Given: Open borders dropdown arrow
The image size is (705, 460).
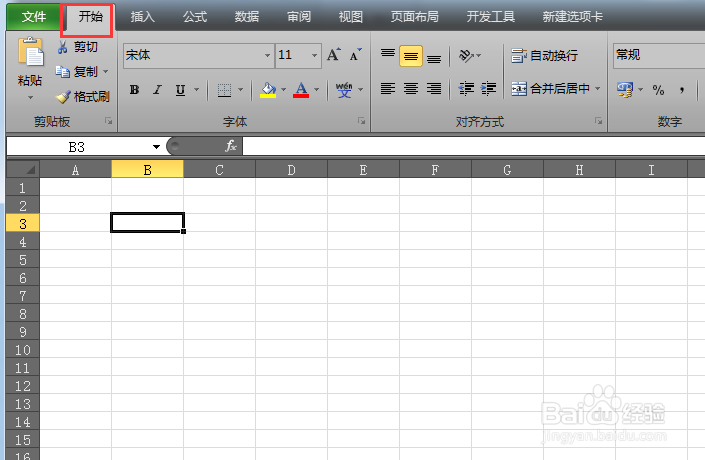Looking at the screenshot, I should coord(241,89).
